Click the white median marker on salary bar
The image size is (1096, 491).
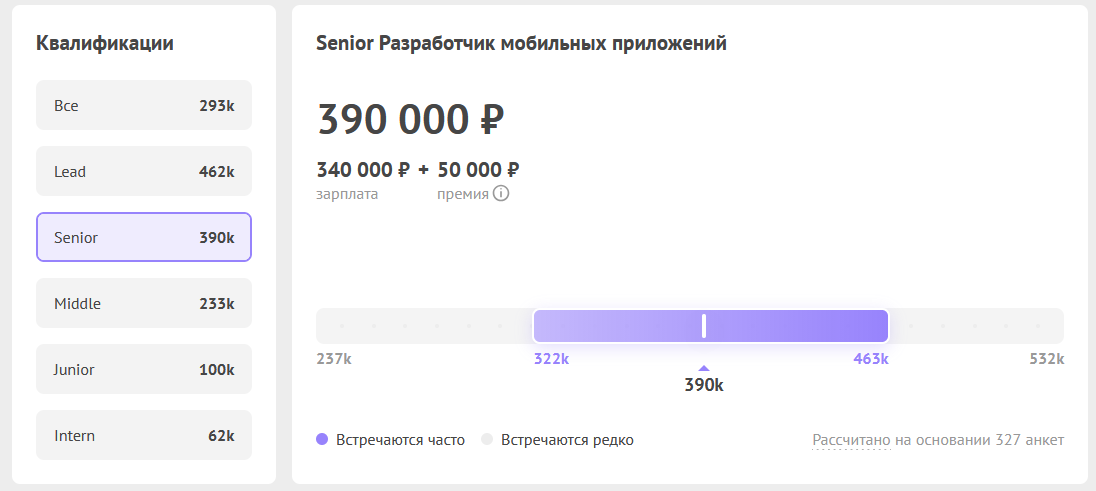704,326
